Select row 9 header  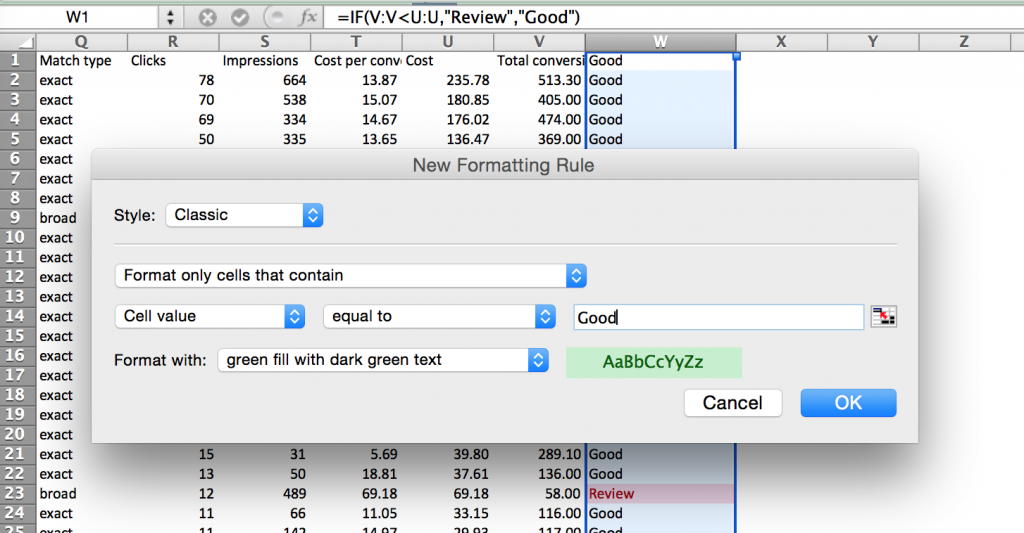pyautogui.click(x=16, y=218)
